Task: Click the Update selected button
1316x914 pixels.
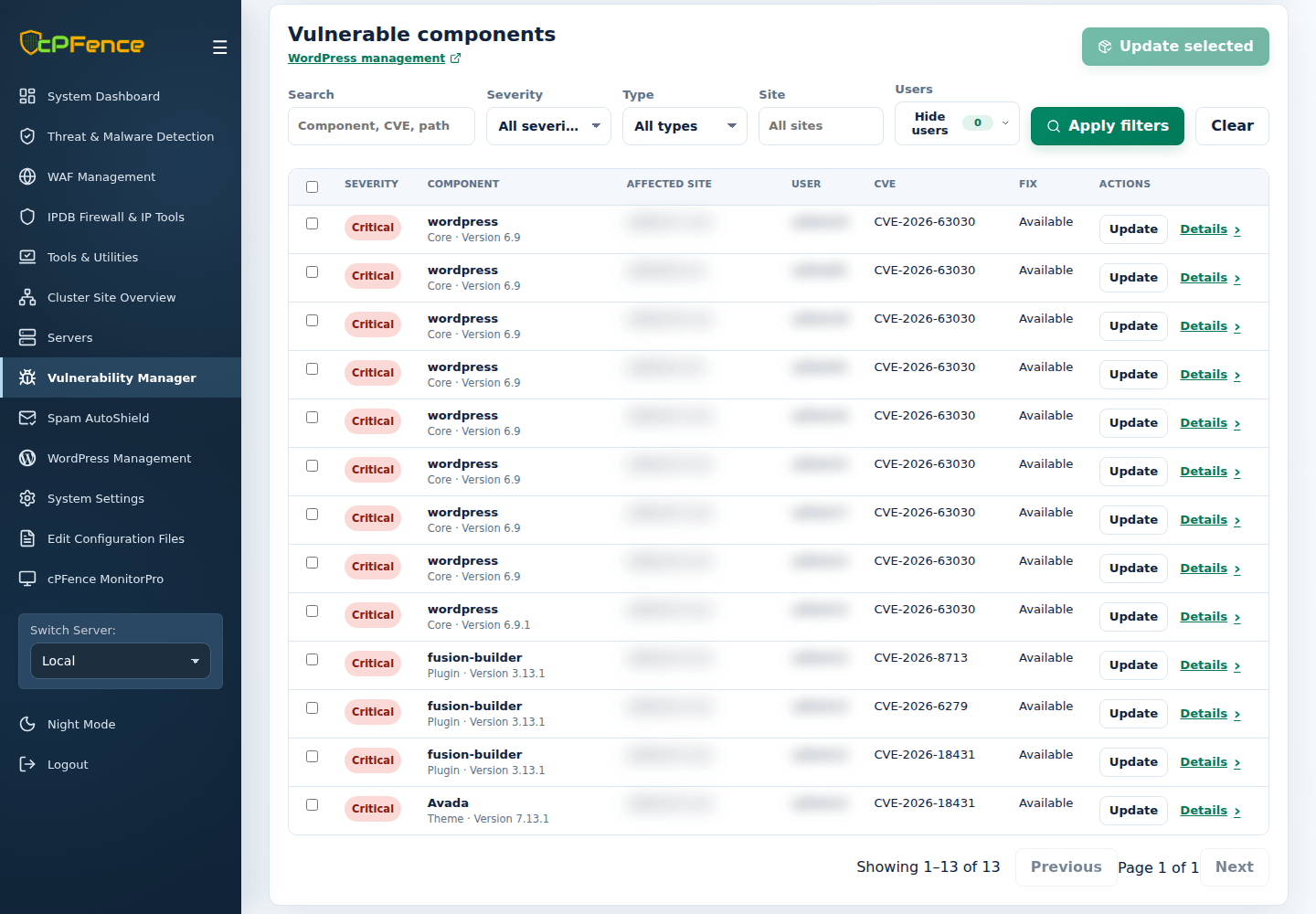Action: [x=1175, y=47]
